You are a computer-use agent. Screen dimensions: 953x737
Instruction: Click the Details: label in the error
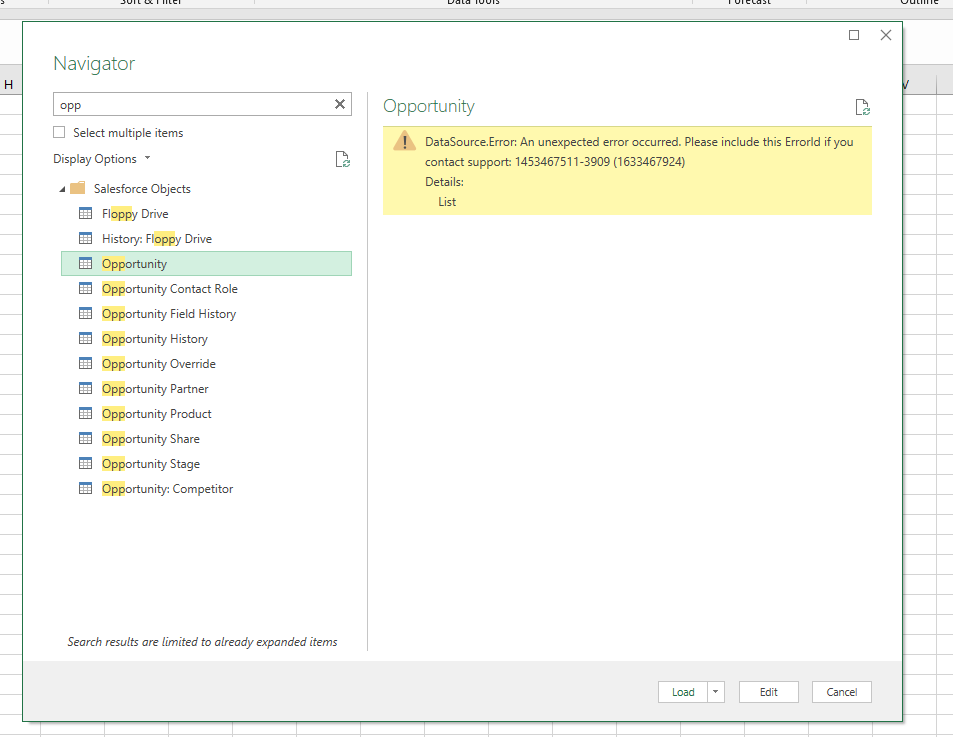point(444,182)
